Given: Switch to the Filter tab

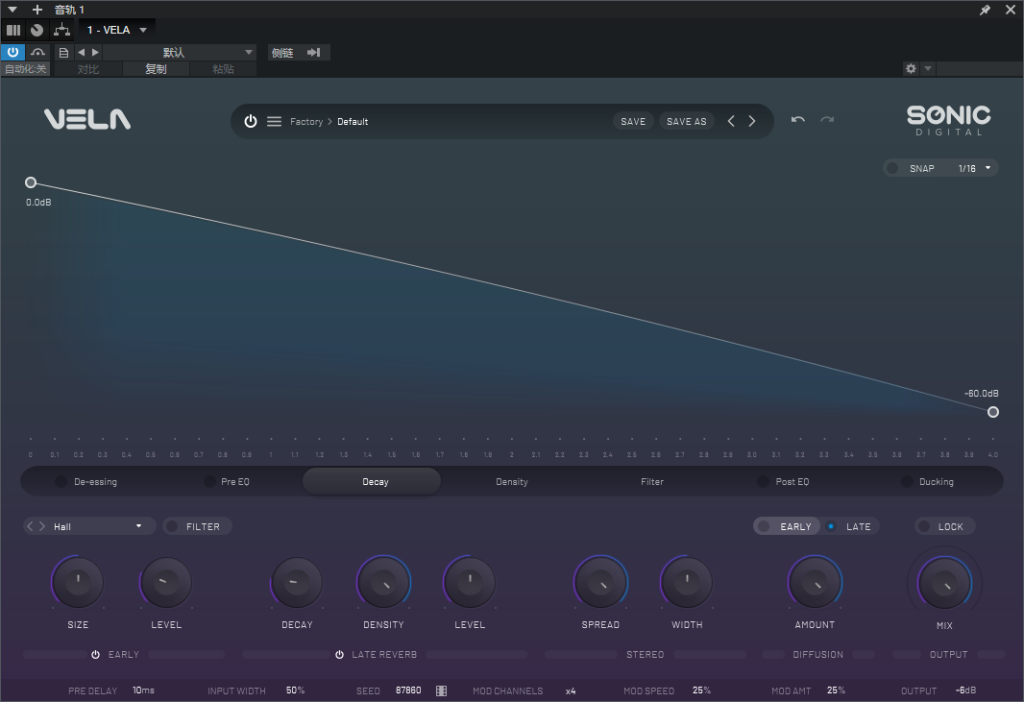Looking at the screenshot, I should click(x=652, y=482).
